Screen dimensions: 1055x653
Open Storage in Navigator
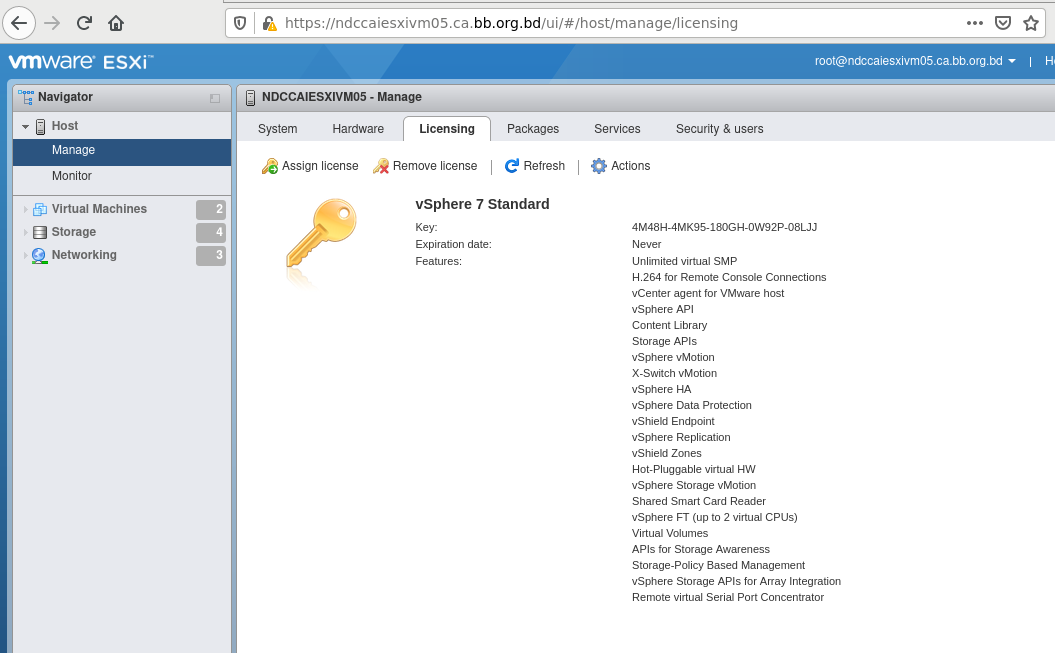point(73,231)
